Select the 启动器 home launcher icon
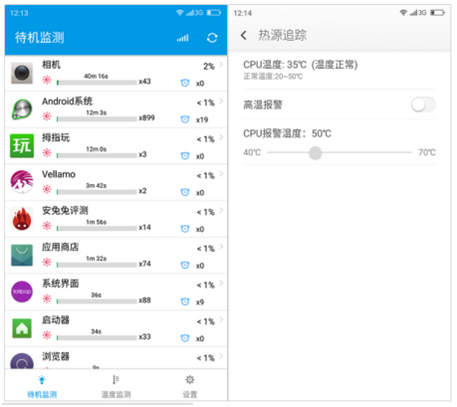Image resolution: width=457 pixels, height=407 pixels. 22,328
